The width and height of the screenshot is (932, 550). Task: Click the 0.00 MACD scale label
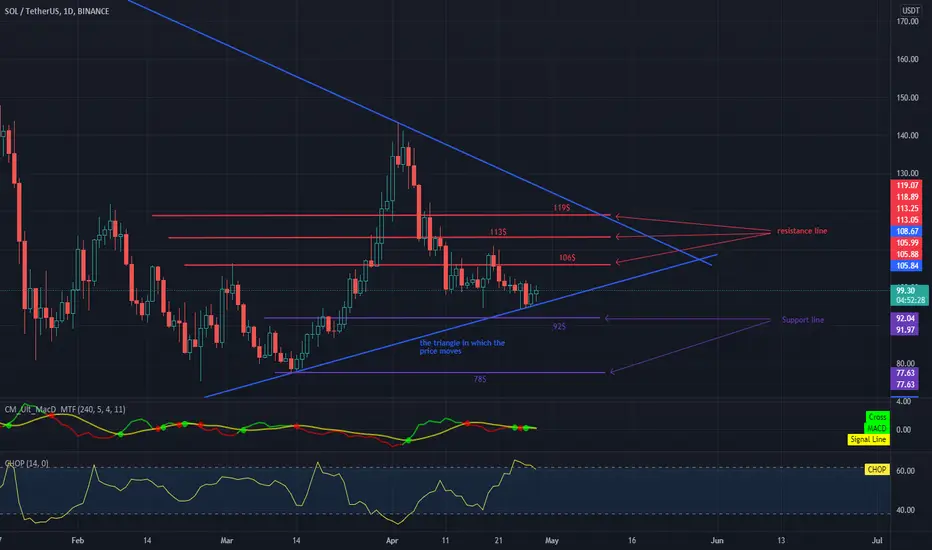click(x=903, y=429)
